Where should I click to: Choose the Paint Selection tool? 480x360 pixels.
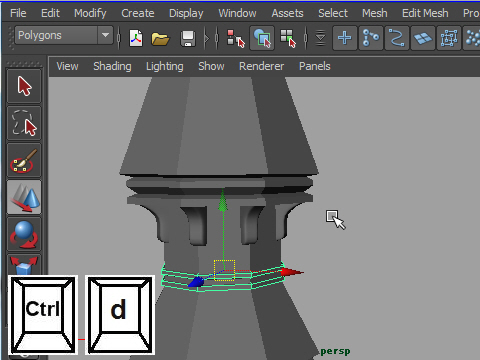tap(24, 160)
